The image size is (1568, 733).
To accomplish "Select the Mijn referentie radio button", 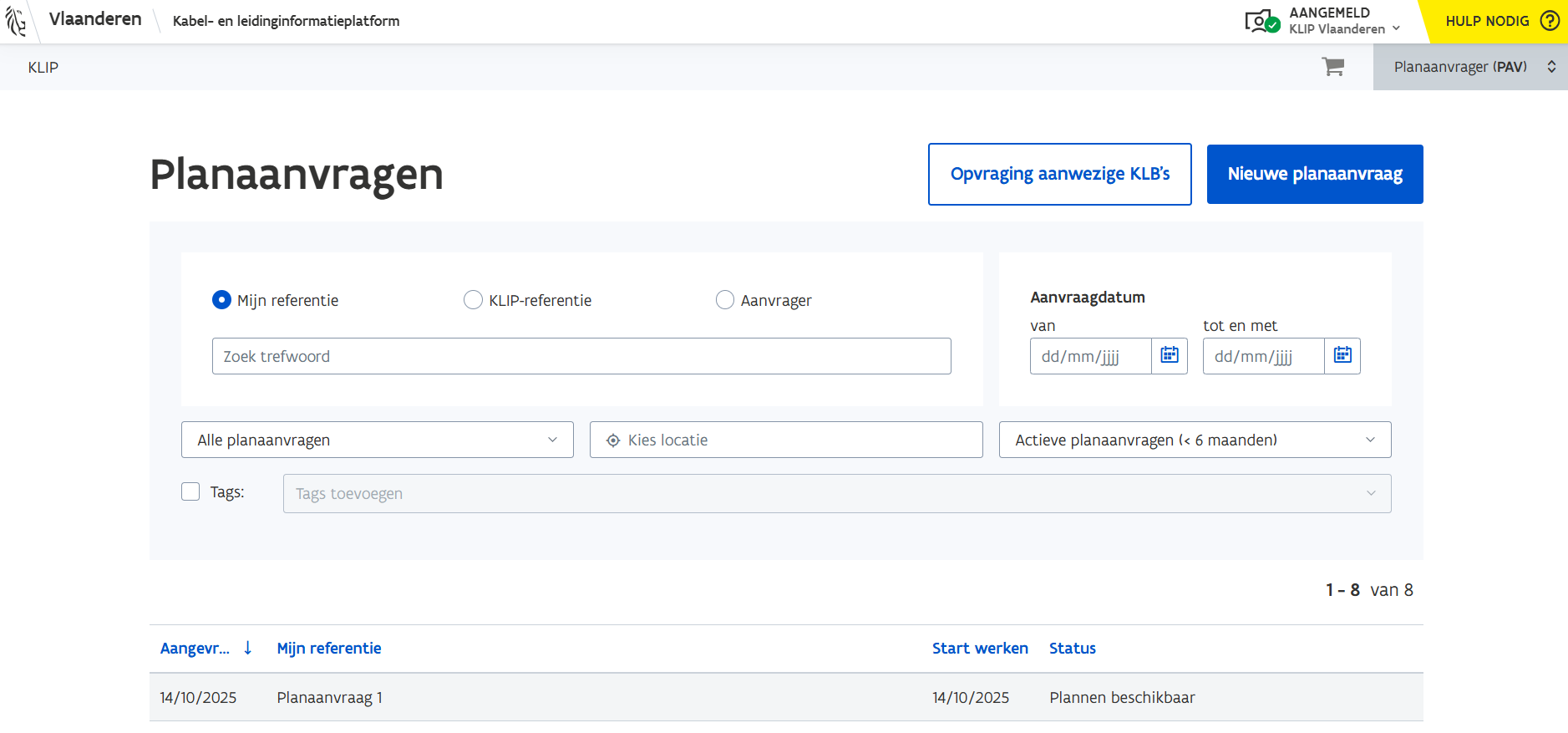I will [221, 300].
